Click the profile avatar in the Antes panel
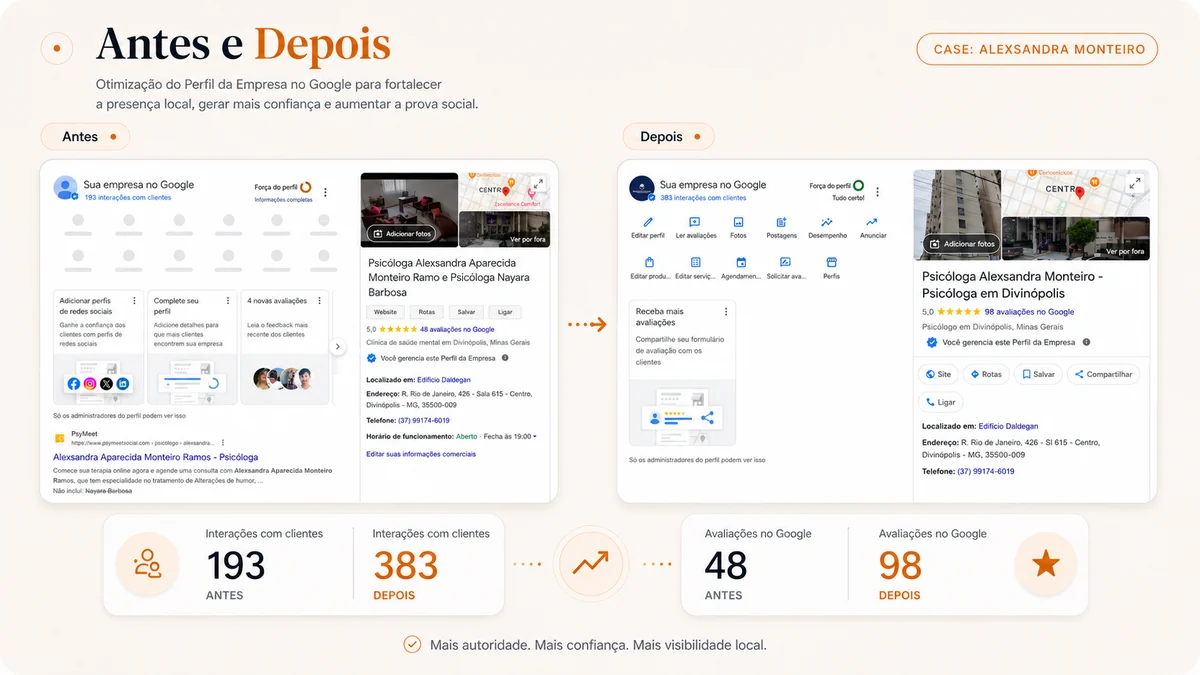This screenshot has width=1200, height=675. 66,188
